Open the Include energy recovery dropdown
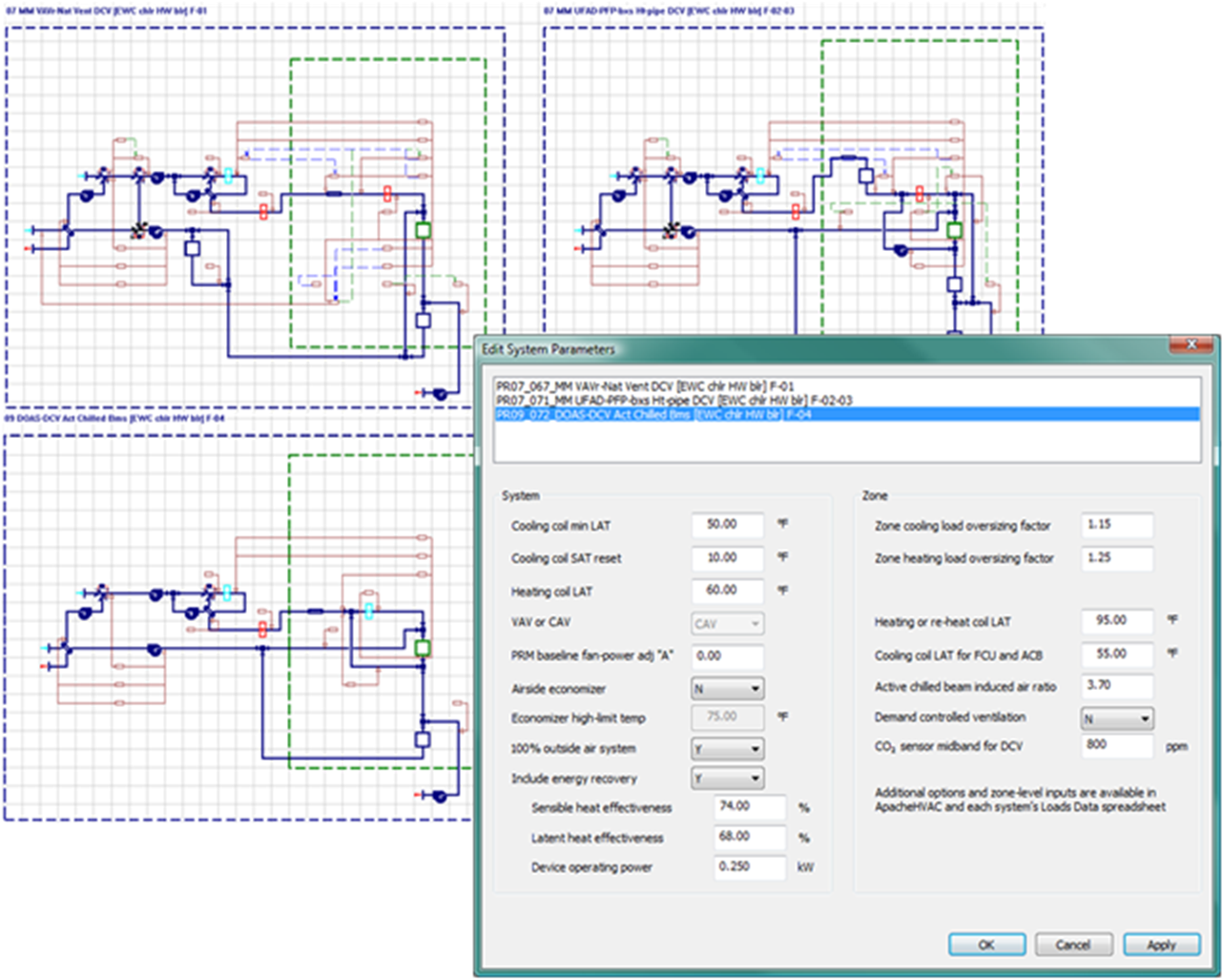 click(727, 779)
